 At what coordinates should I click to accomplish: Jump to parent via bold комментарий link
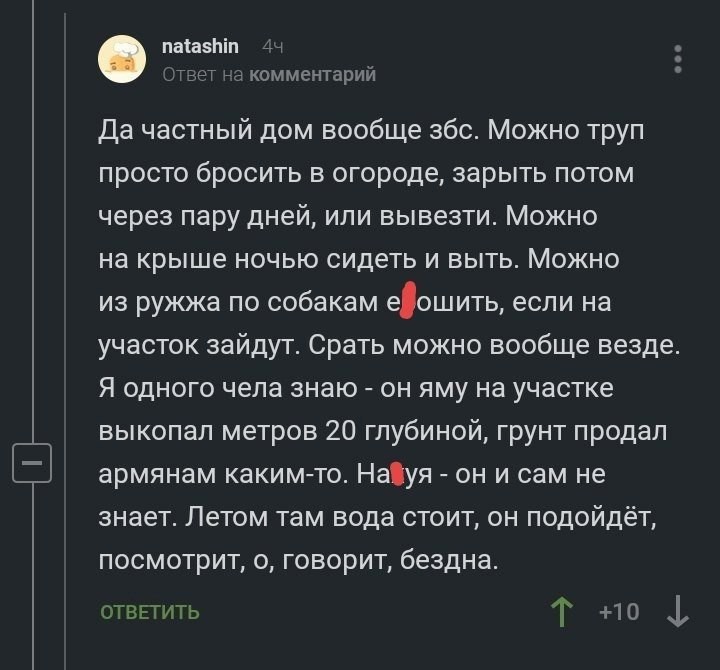(311, 74)
